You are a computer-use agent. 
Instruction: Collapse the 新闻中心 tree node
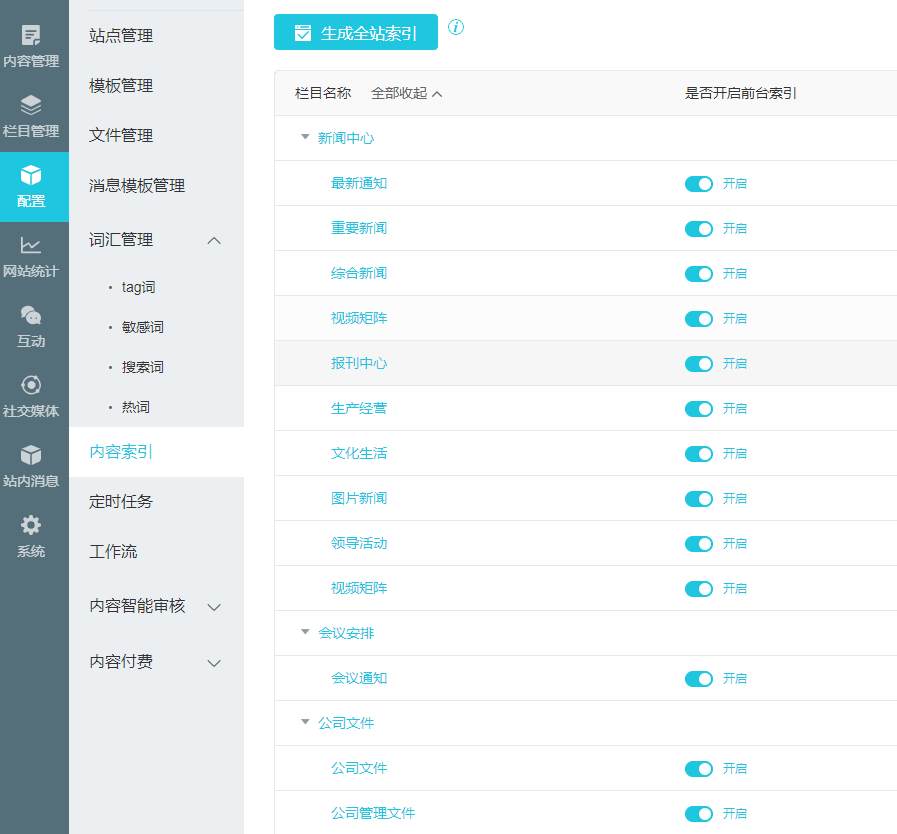pyautogui.click(x=305, y=138)
